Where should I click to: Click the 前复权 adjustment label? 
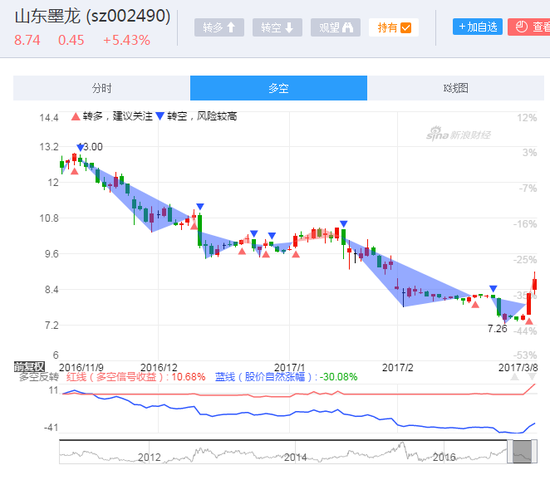click(29, 367)
